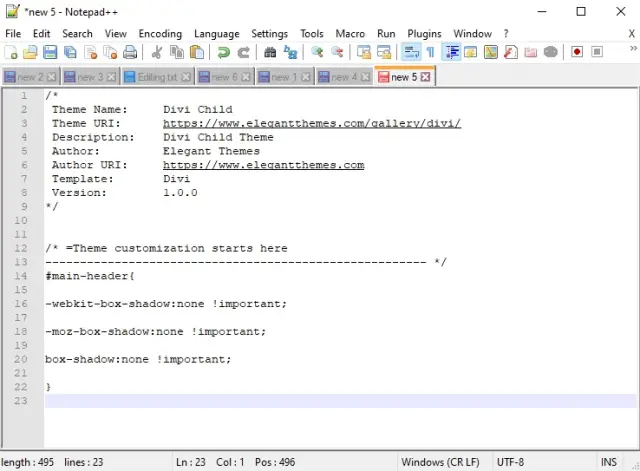Close the new 5 tab with its X
Viewport: 640px width, 471px height.
tap(425, 77)
